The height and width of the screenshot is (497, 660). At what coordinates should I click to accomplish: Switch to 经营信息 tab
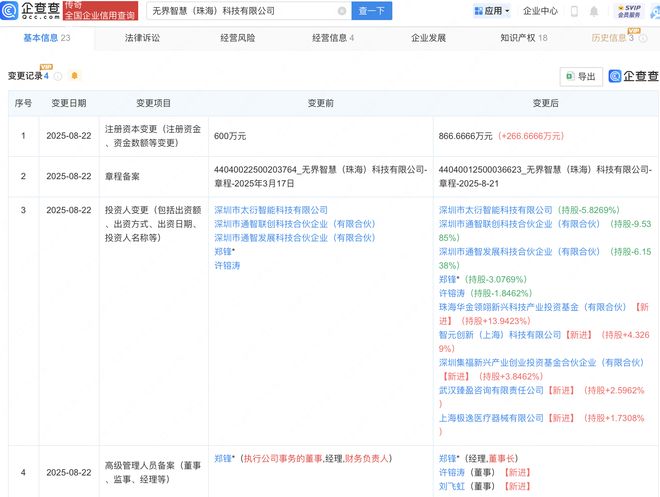333,38
